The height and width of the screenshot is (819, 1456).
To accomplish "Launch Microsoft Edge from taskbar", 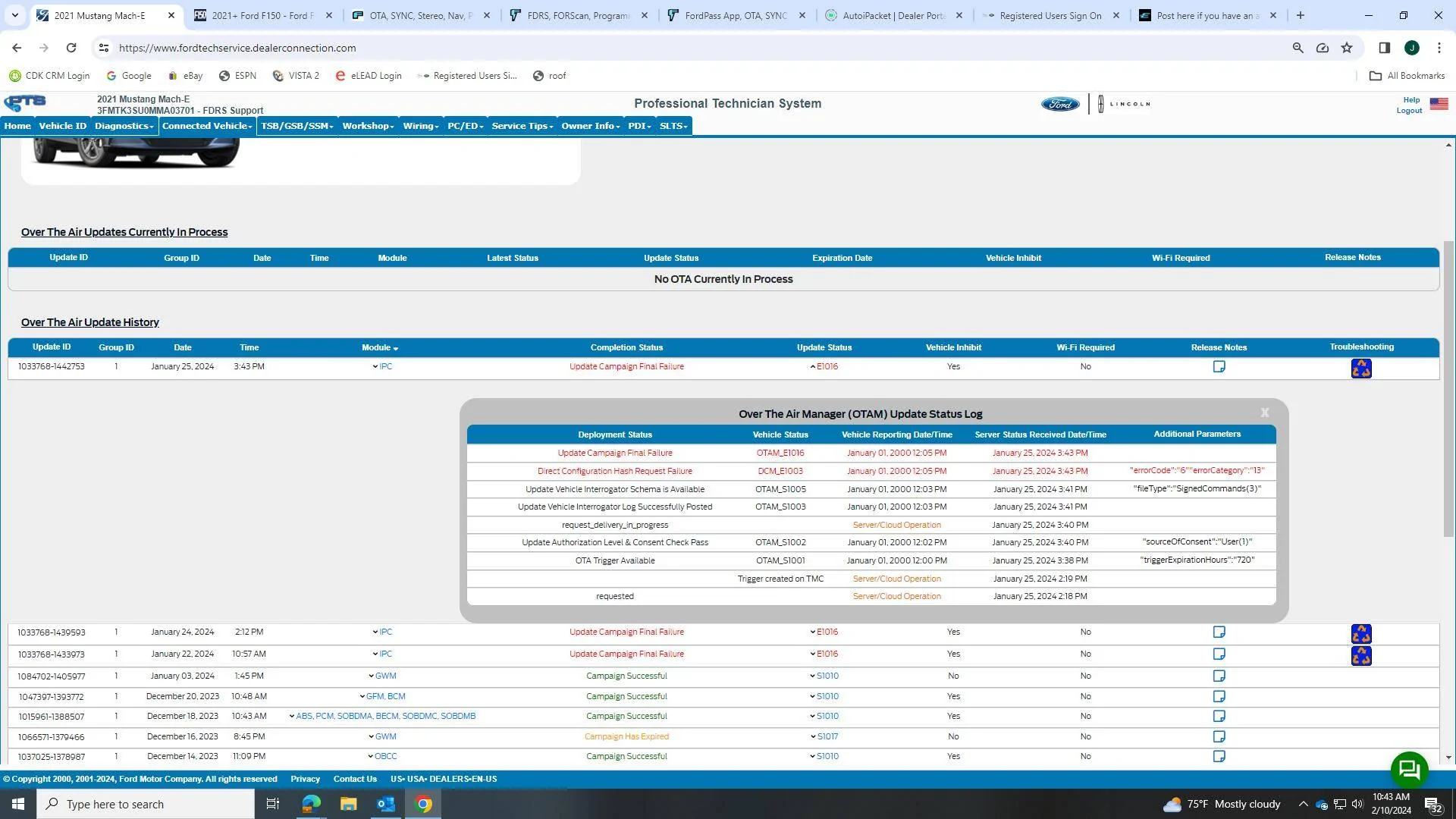I will pos(311,804).
